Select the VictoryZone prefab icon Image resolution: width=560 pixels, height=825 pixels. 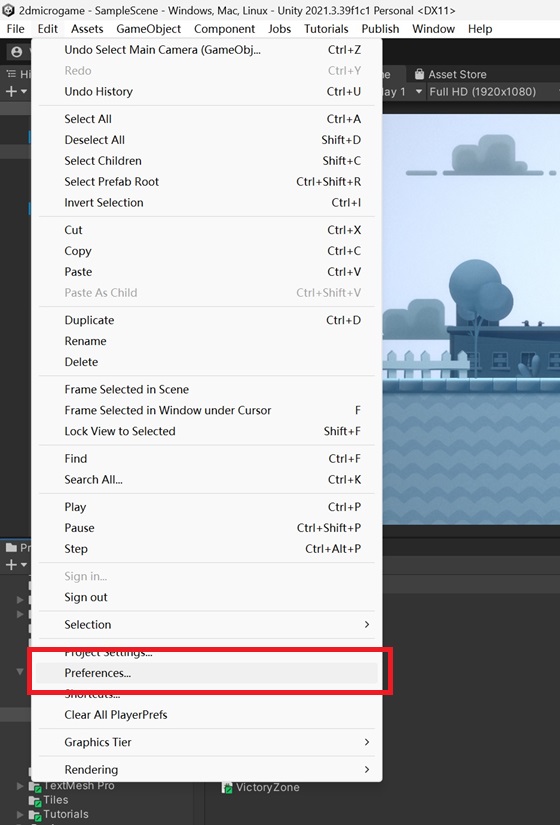227,788
